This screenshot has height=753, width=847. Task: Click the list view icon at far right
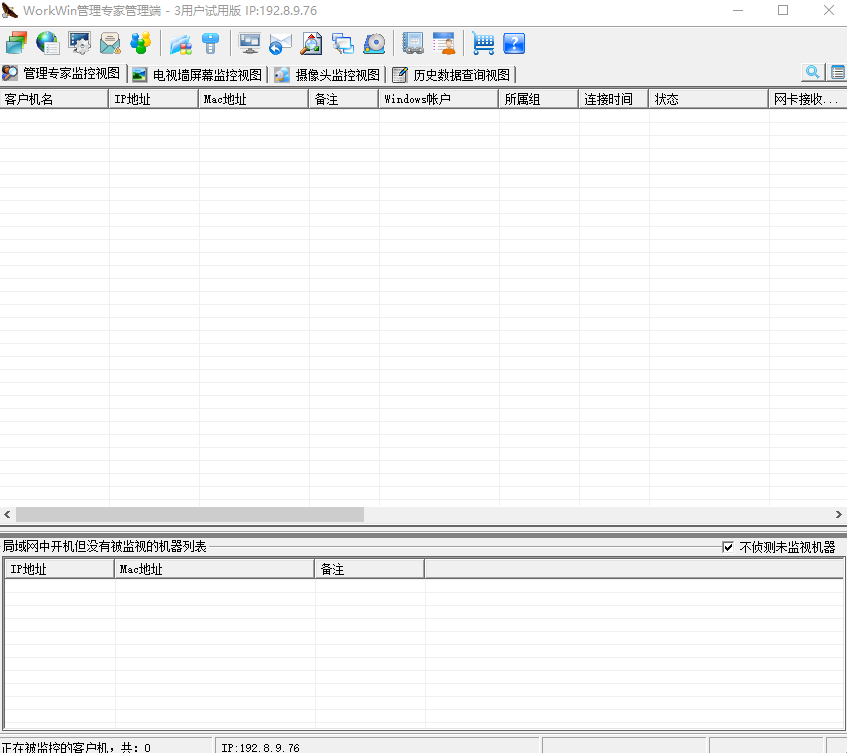tap(837, 73)
